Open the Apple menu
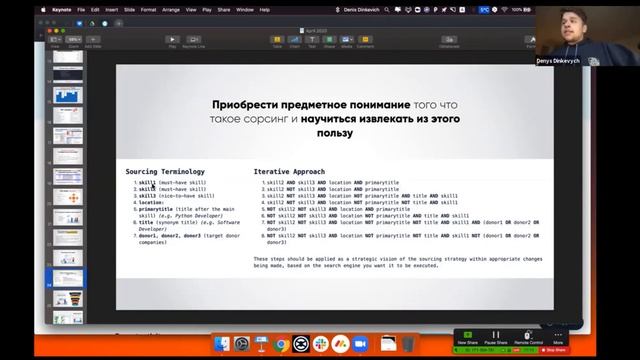The height and width of the screenshot is (360, 640). pyautogui.click(x=43, y=10)
